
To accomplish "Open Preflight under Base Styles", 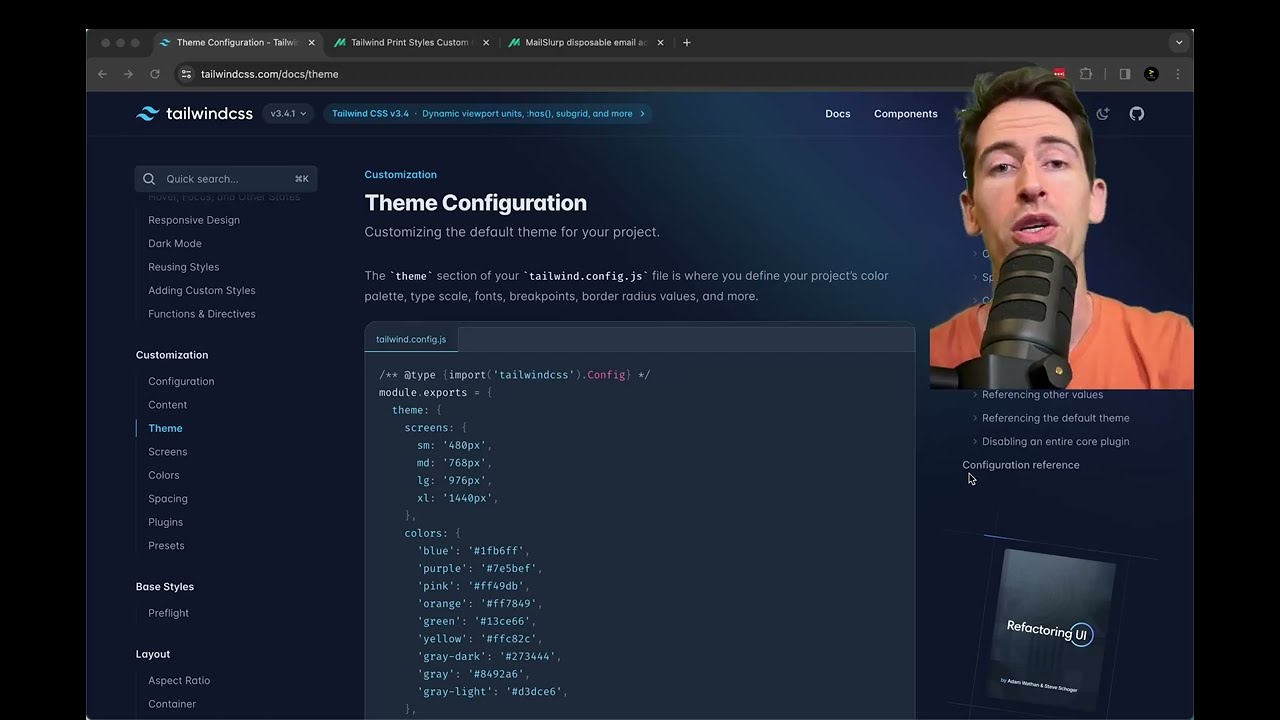I will tap(169, 613).
